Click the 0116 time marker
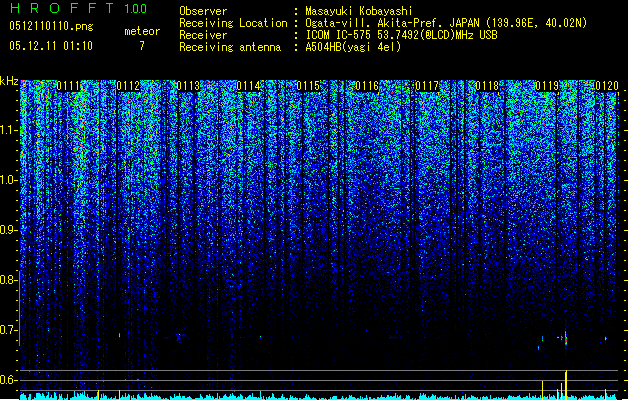 click(367, 86)
